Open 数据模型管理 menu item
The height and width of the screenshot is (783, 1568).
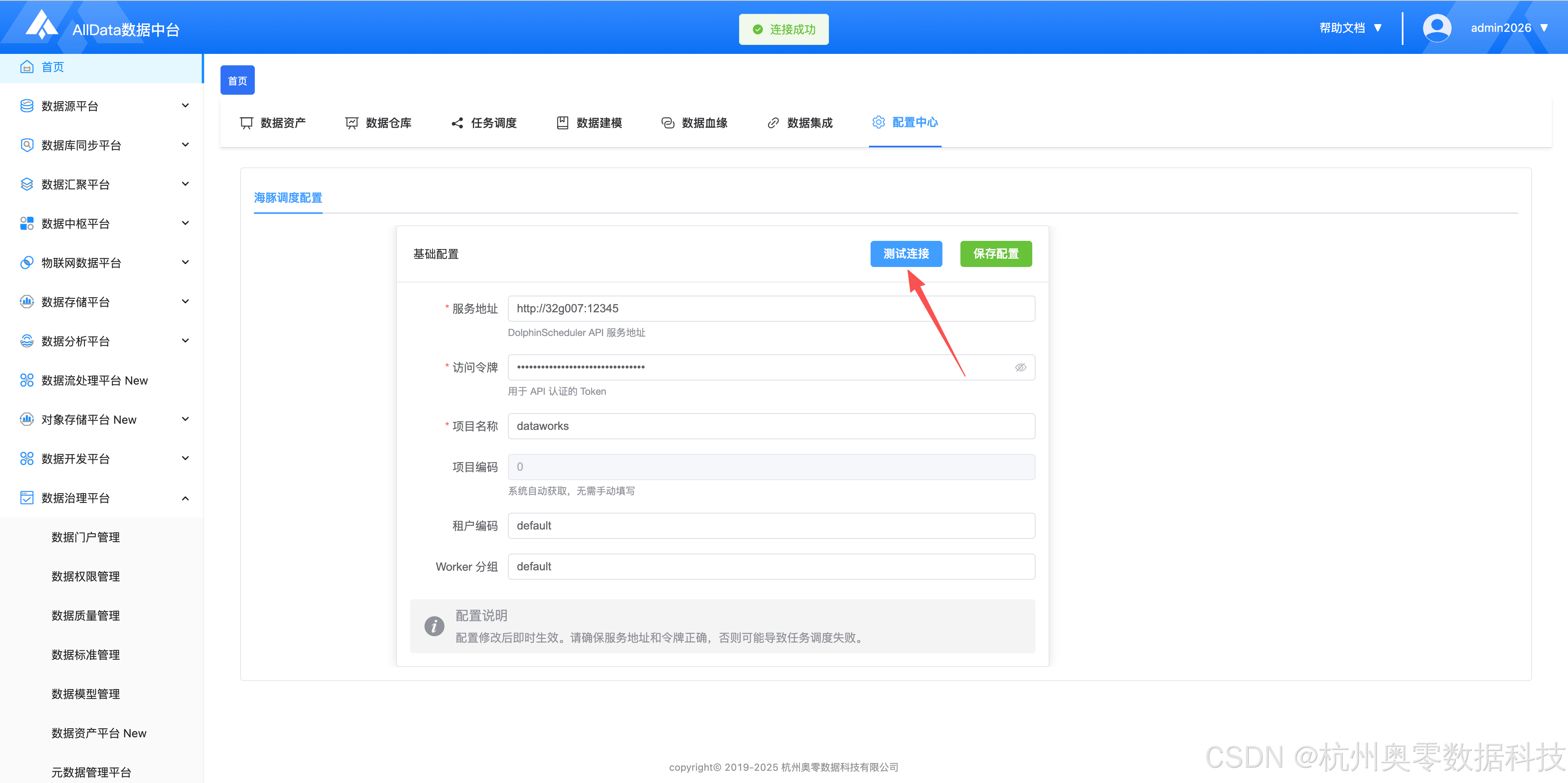click(x=86, y=694)
